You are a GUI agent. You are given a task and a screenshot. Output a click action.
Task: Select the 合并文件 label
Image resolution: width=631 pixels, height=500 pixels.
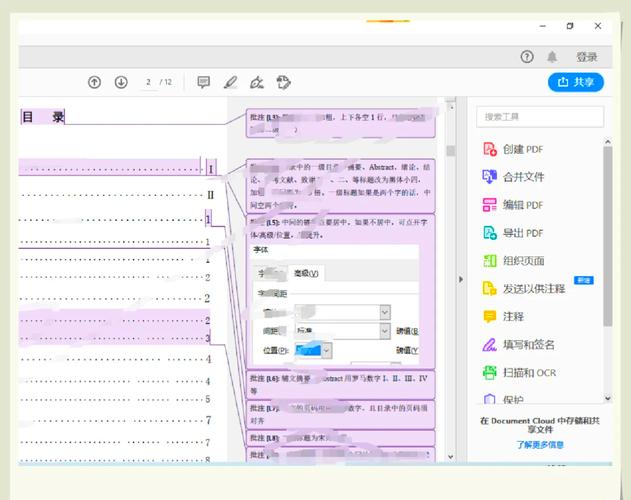pos(523,177)
